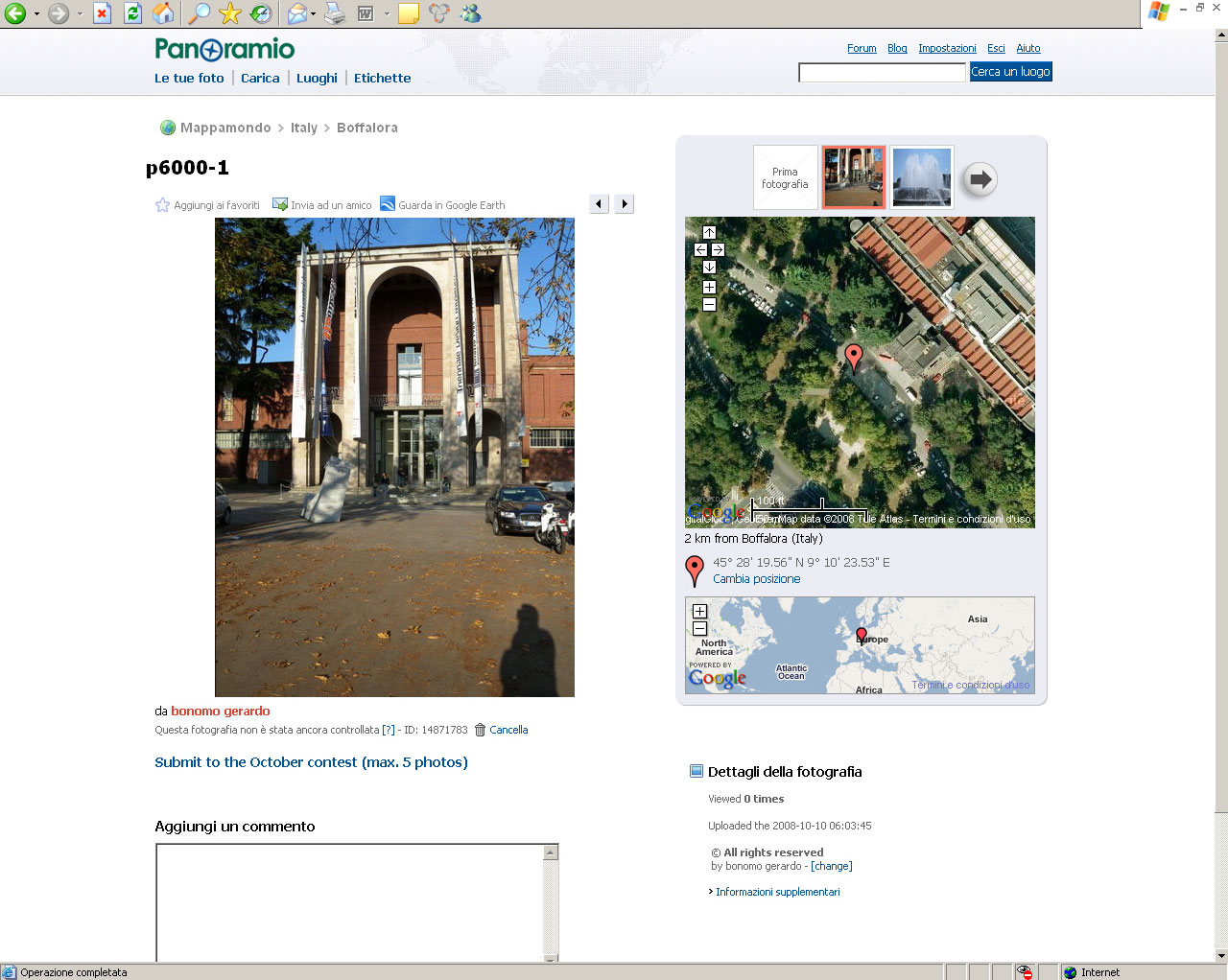Pan satellite map up
The width and height of the screenshot is (1228, 980).
(709, 233)
